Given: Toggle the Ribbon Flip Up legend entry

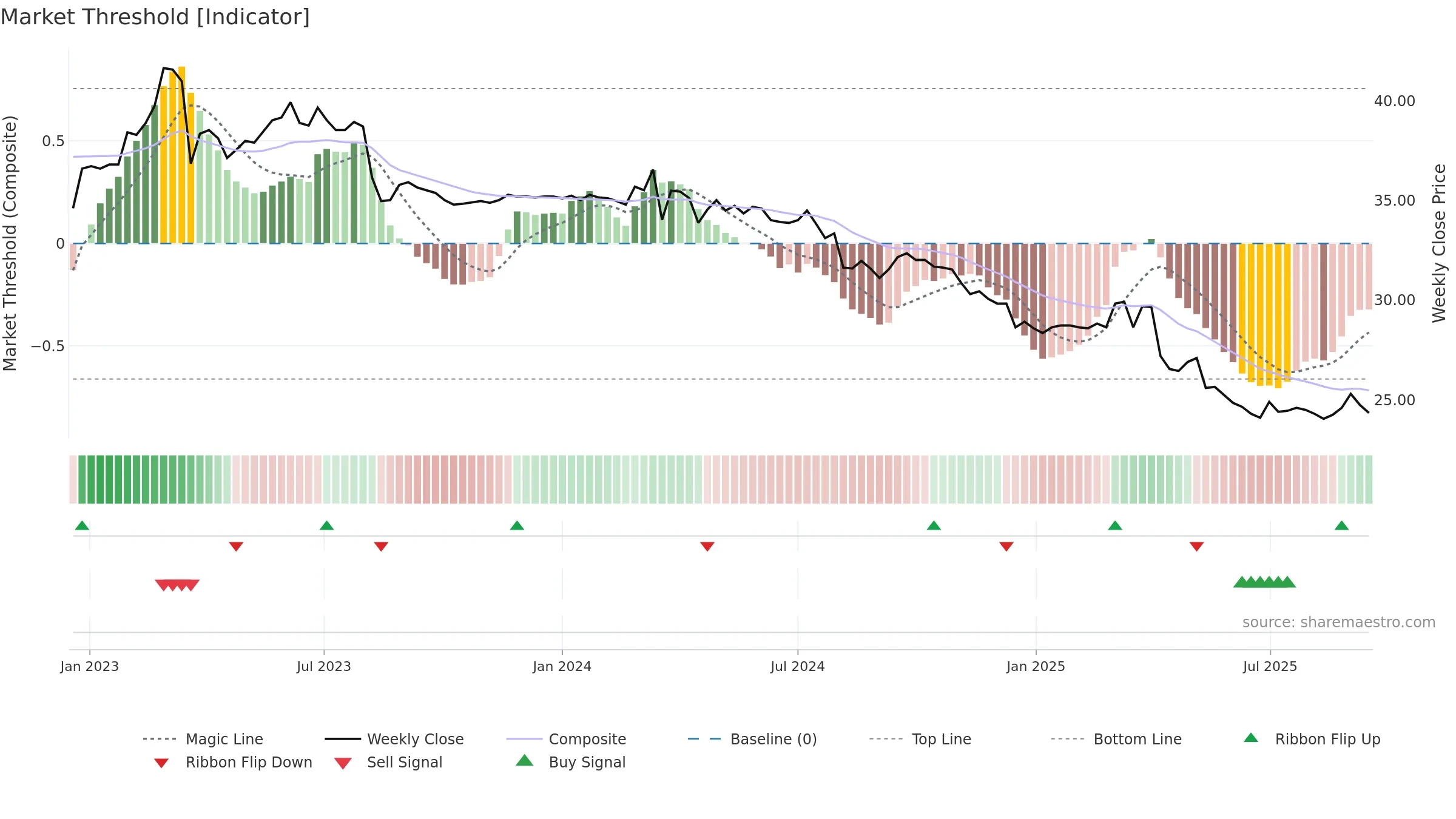Looking at the screenshot, I should [1312, 739].
